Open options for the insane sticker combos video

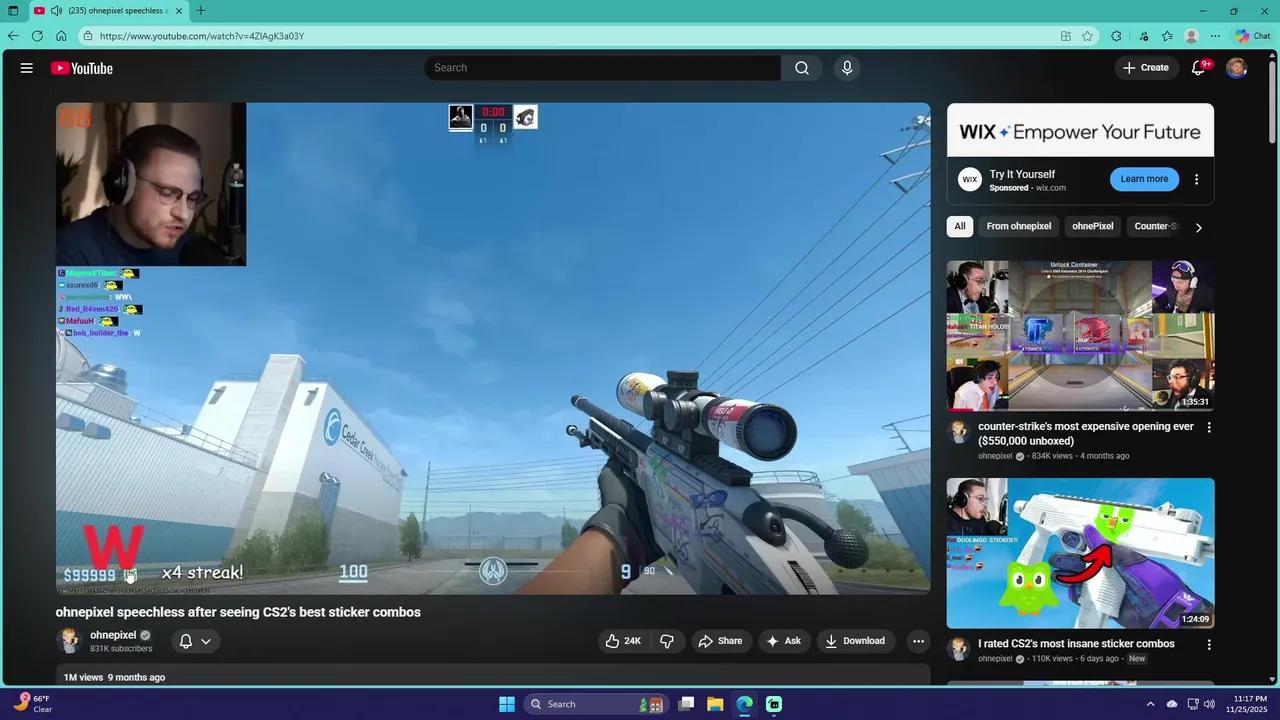coord(1209,645)
